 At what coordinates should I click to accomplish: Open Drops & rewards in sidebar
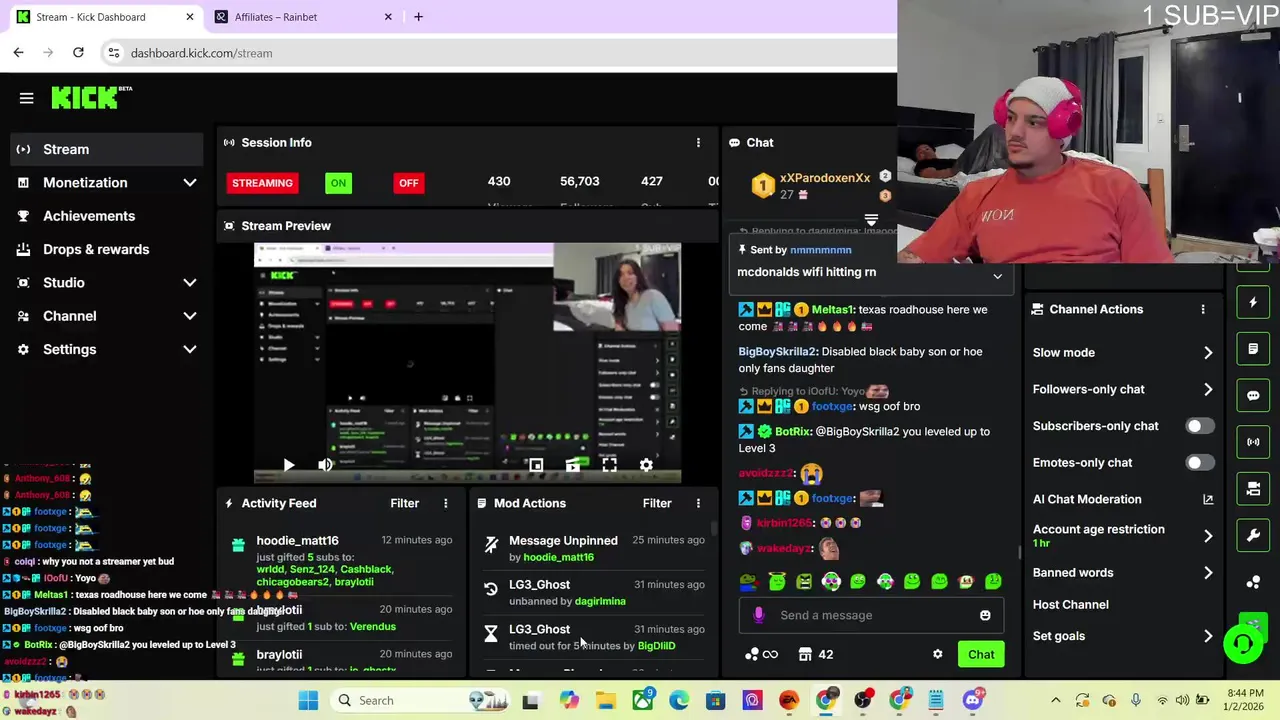pyautogui.click(x=107, y=249)
